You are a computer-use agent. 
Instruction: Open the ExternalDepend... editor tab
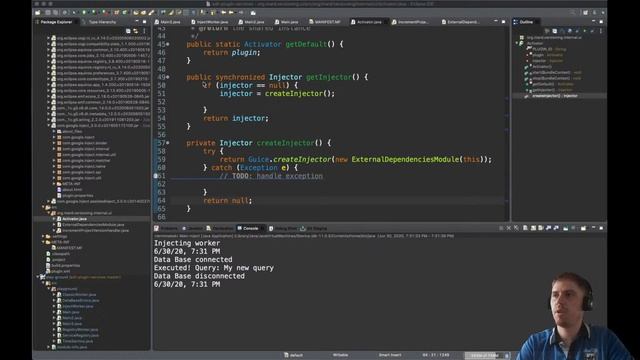tap(460, 22)
